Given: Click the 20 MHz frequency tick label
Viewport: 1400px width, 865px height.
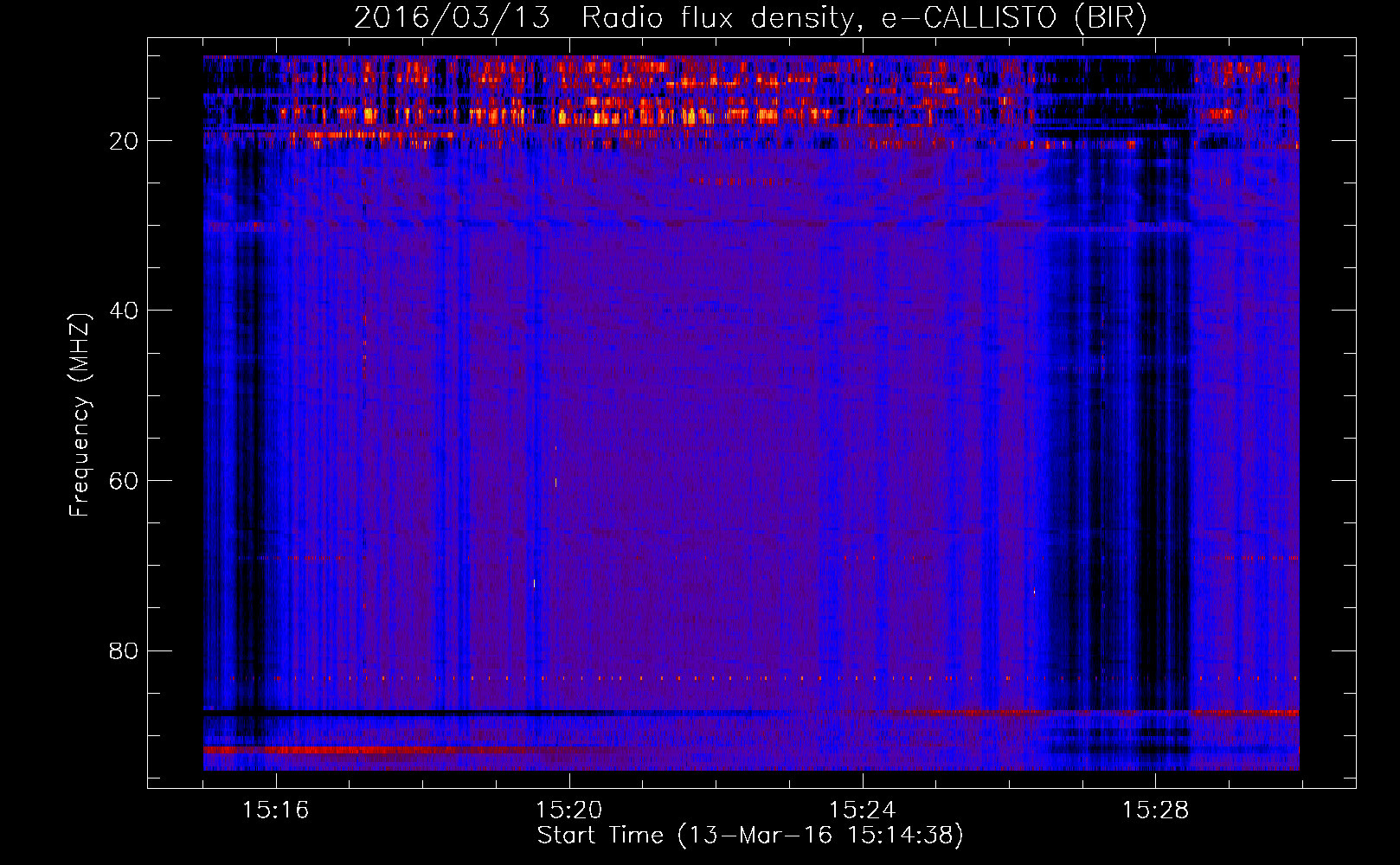Looking at the screenshot, I should coord(124,141).
